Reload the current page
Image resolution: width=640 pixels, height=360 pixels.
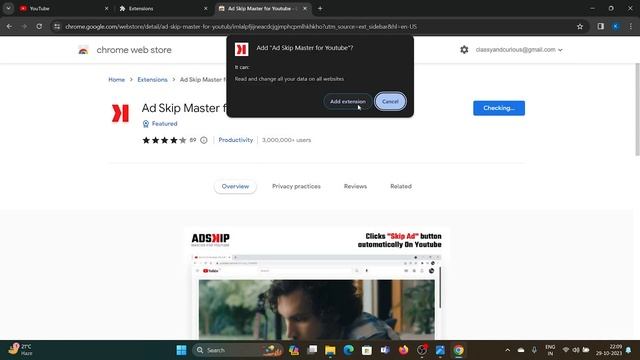[39, 27]
